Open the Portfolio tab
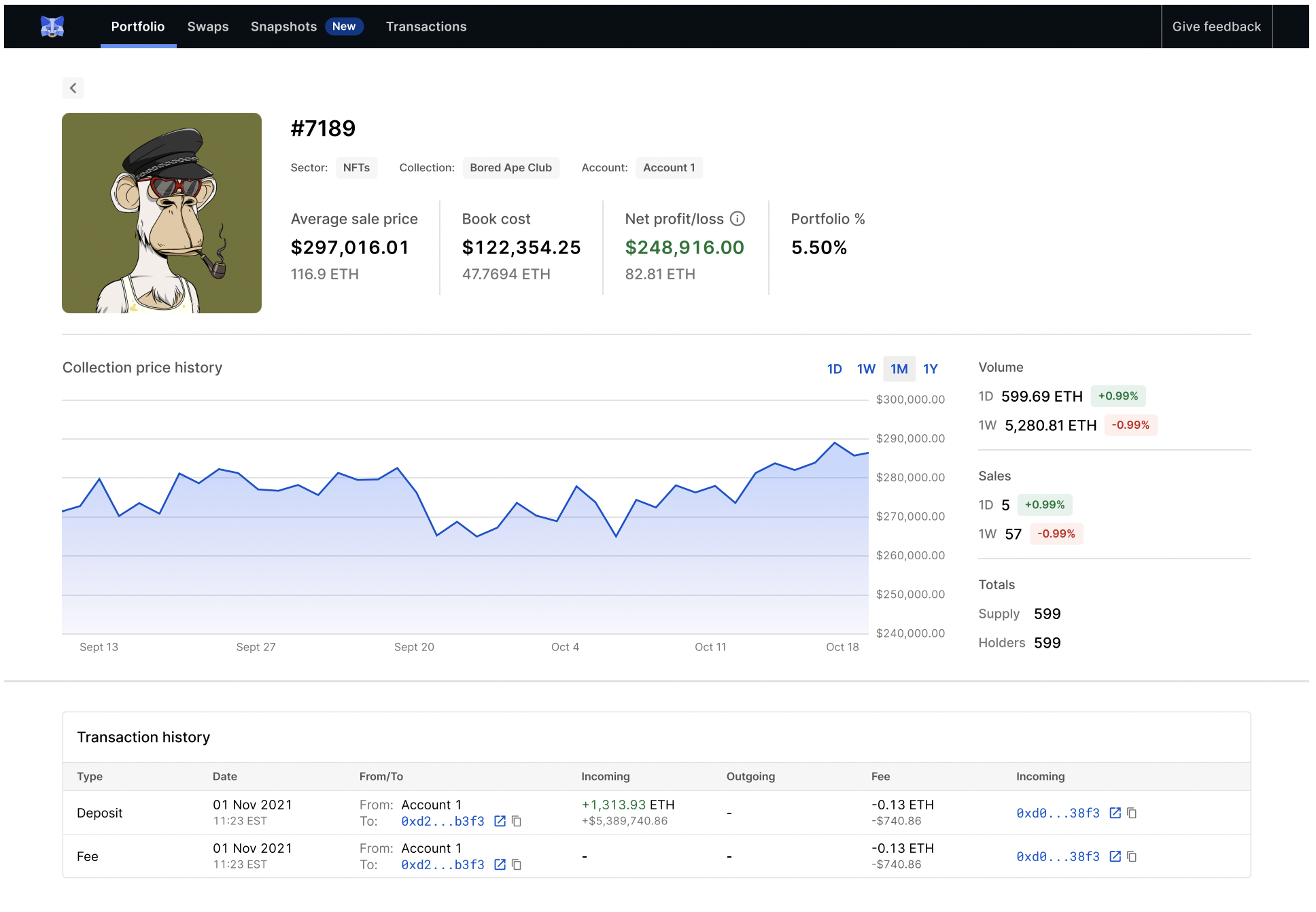The height and width of the screenshot is (912, 1316). pos(138,27)
